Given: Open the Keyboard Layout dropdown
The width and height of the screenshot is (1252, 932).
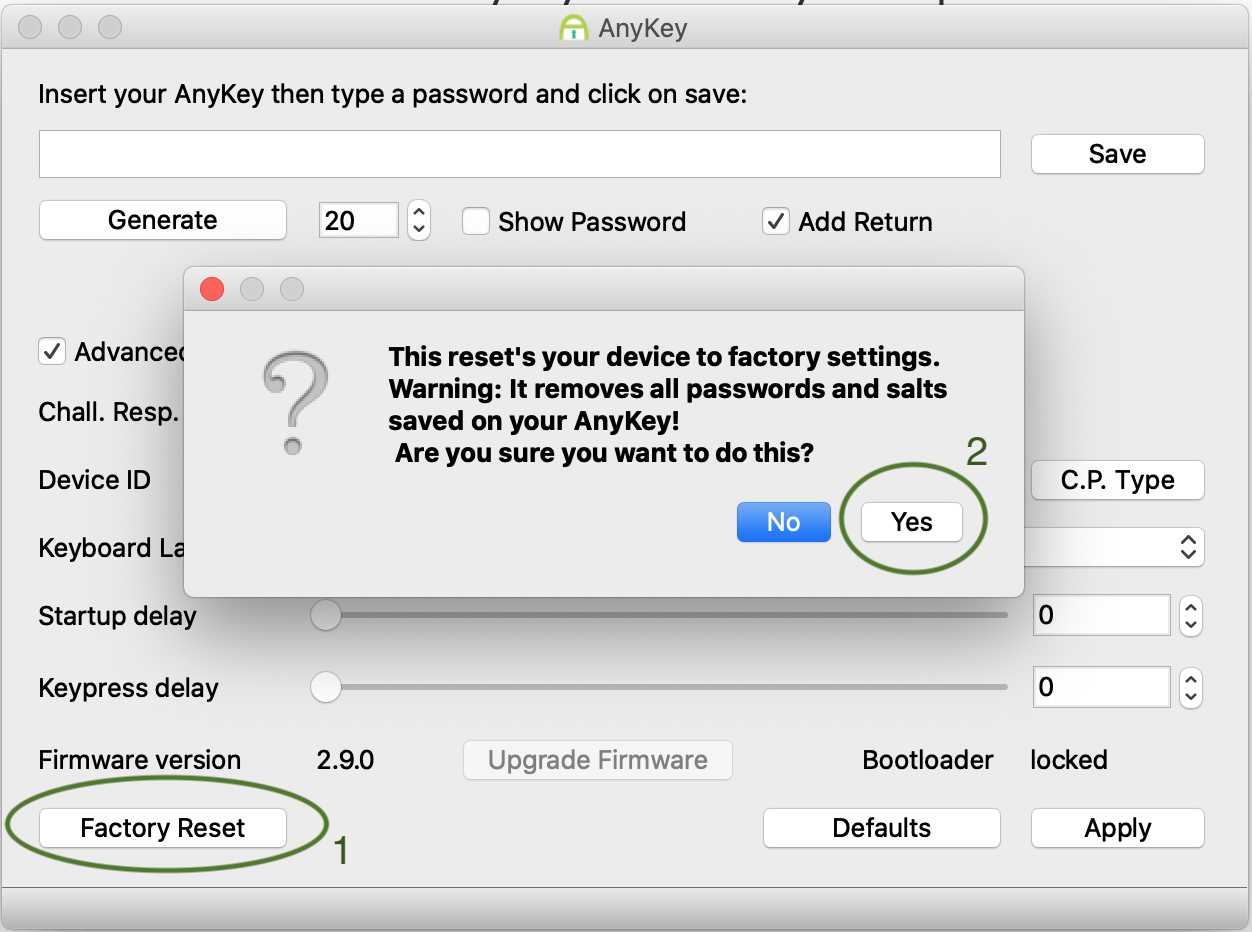Looking at the screenshot, I should pos(1188,547).
